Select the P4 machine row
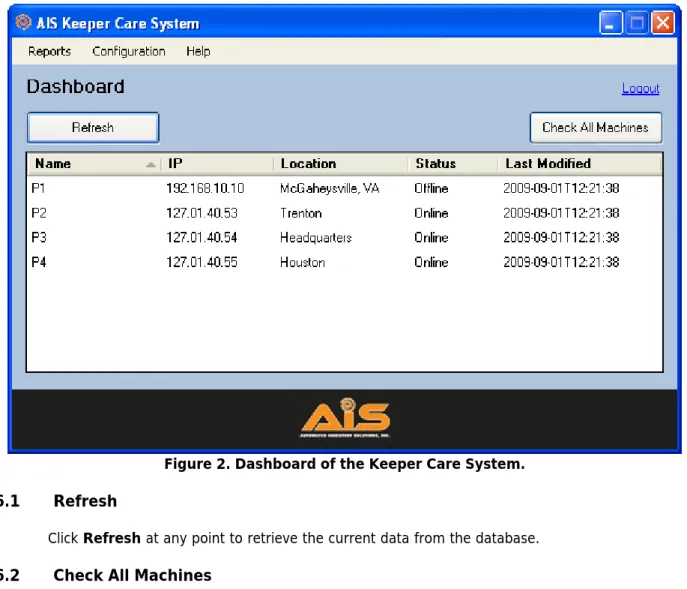 [344, 263]
